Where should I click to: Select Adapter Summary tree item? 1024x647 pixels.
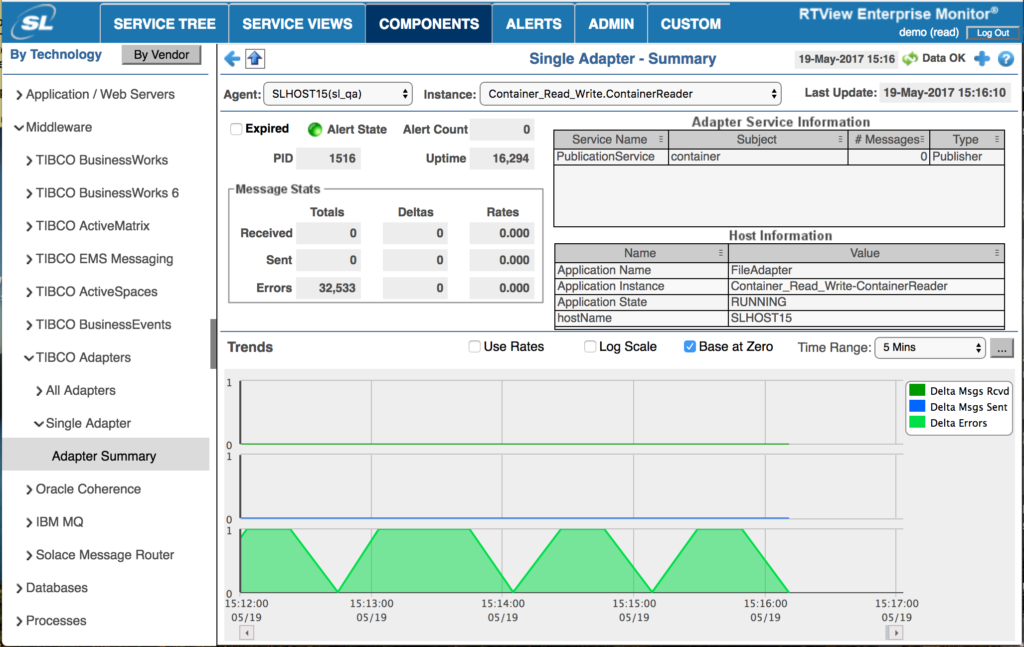[x=105, y=456]
